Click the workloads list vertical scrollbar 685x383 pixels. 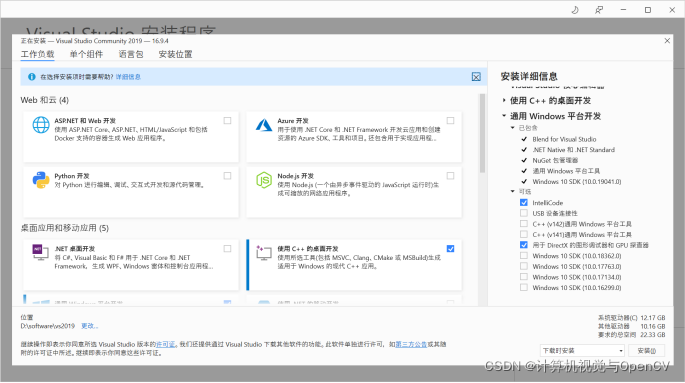click(x=482, y=133)
